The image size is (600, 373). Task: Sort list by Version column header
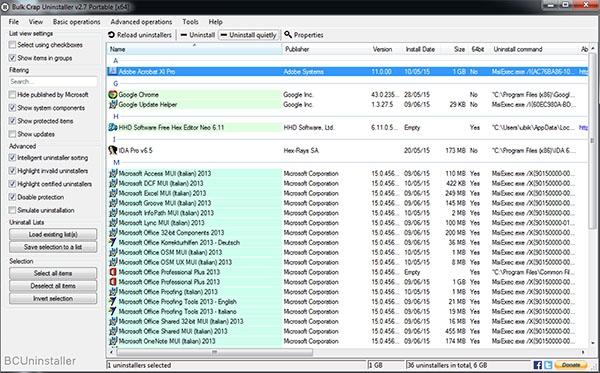(386, 49)
